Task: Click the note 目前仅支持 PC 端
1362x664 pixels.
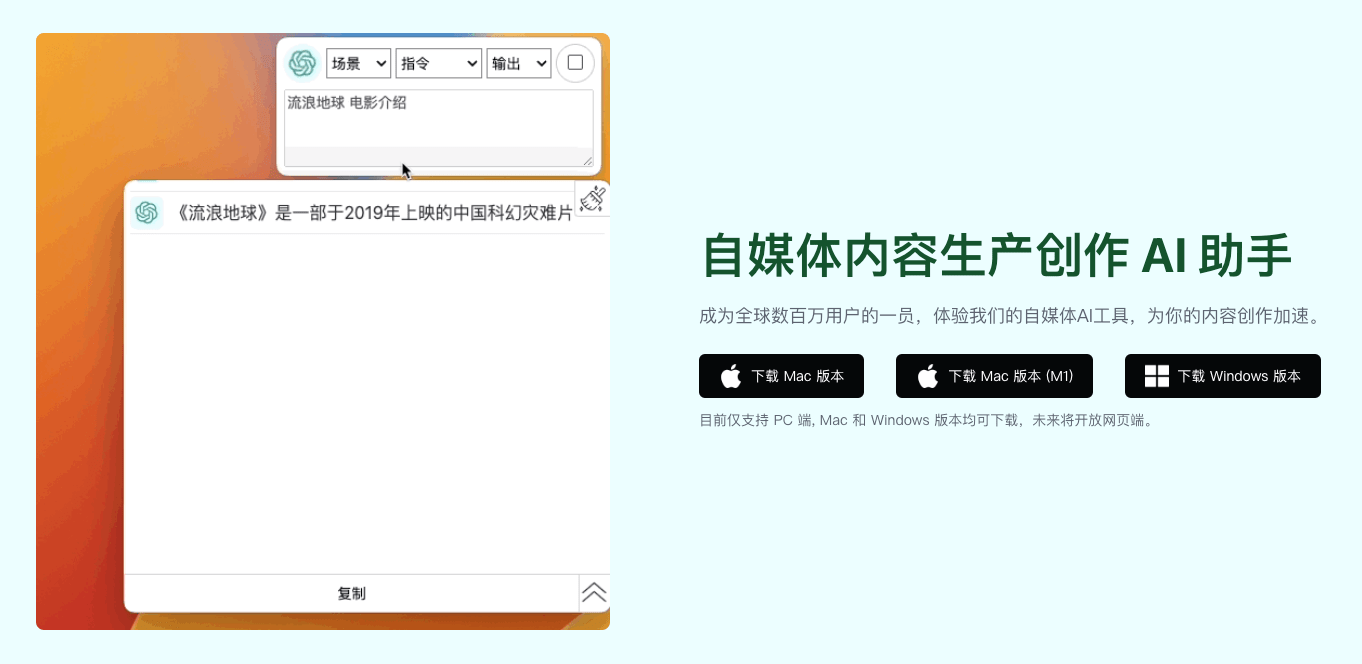Action: coord(927,420)
